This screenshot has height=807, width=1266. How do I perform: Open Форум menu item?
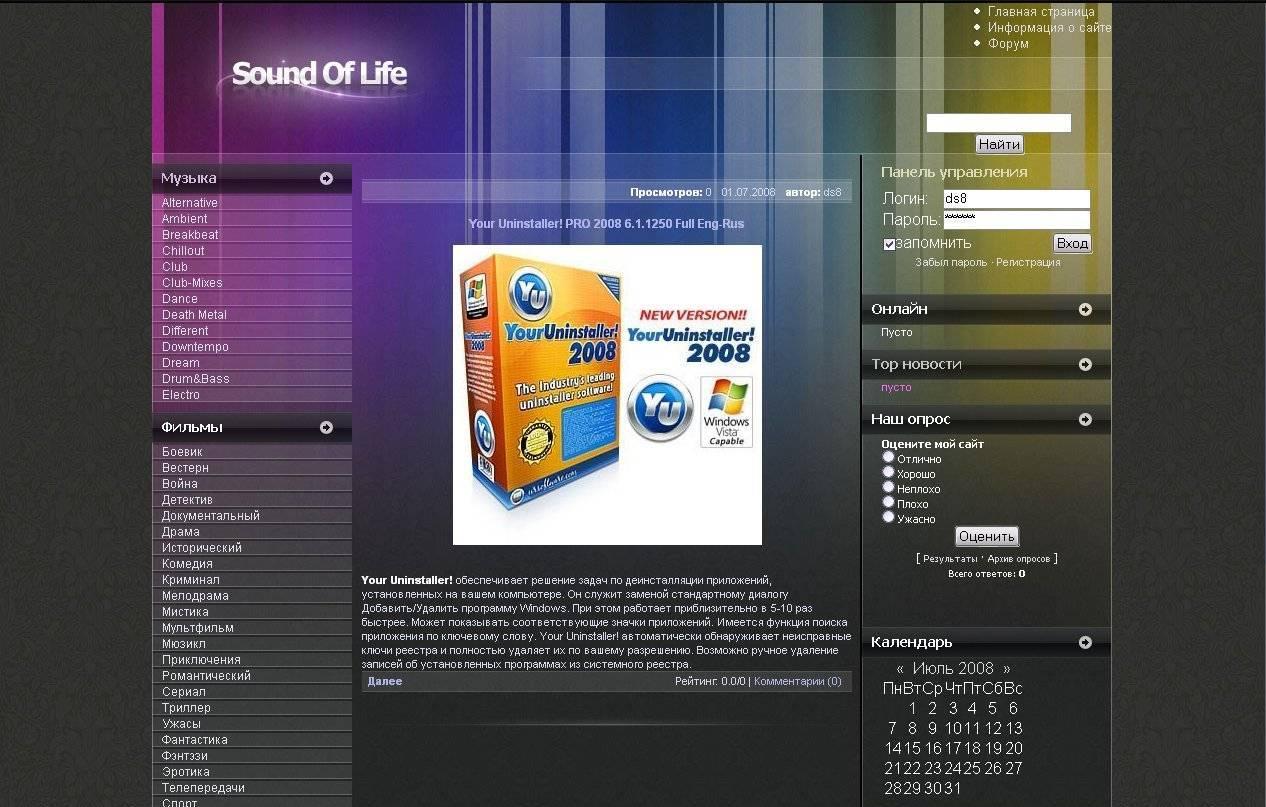click(x=1008, y=44)
